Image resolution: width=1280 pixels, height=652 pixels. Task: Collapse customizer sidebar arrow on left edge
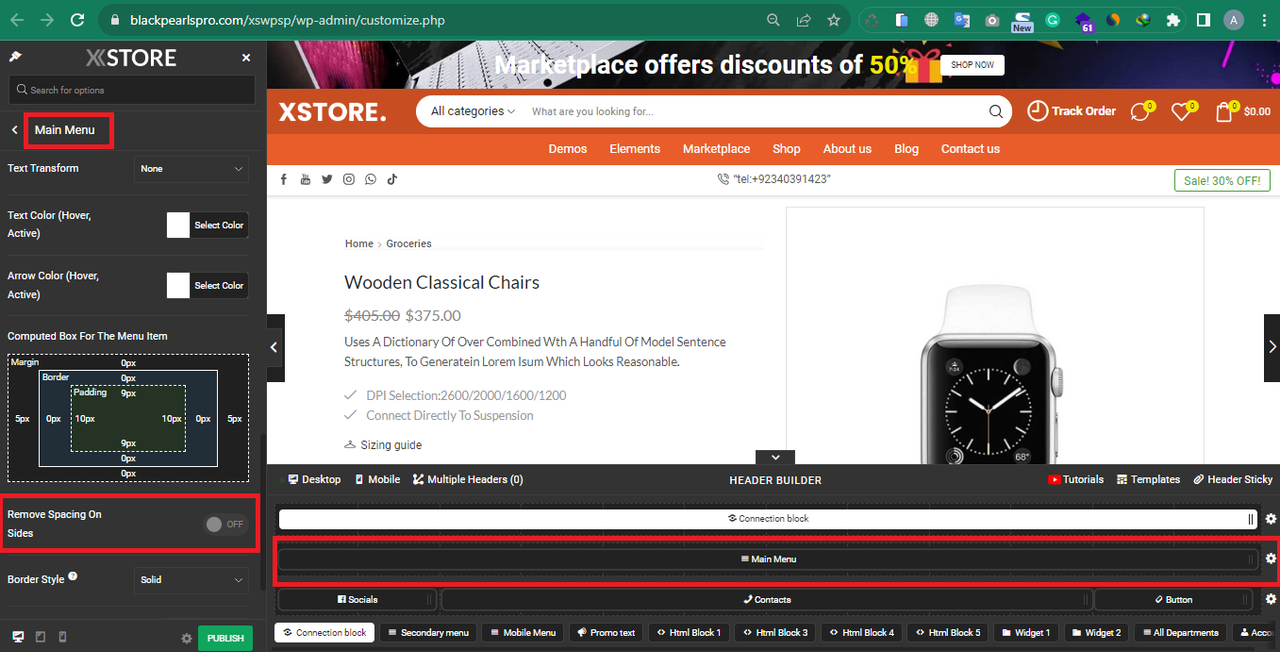tap(275, 348)
